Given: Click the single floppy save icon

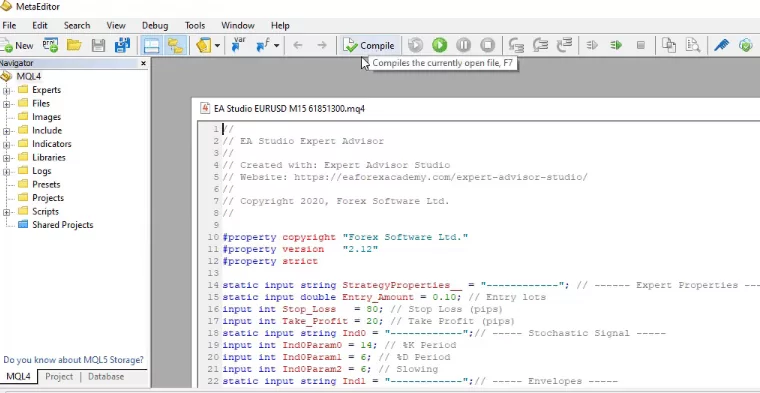Looking at the screenshot, I should click(98, 46).
